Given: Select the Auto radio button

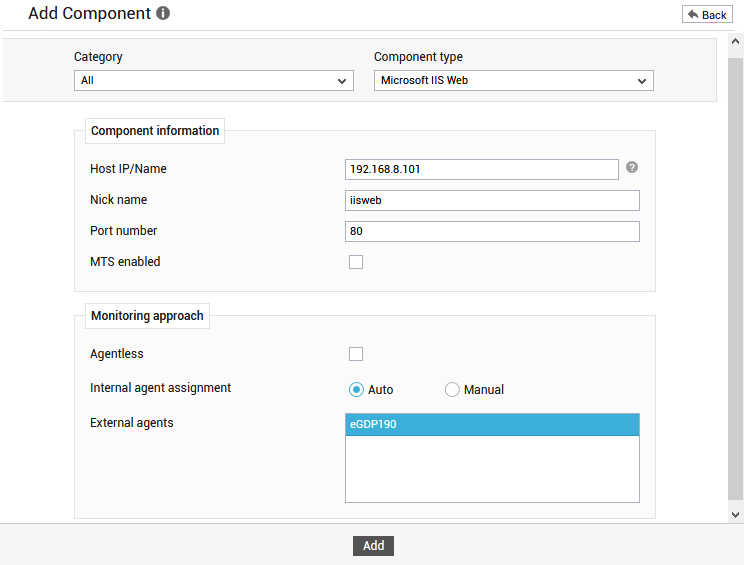Looking at the screenshot, I should click(356, 389).
